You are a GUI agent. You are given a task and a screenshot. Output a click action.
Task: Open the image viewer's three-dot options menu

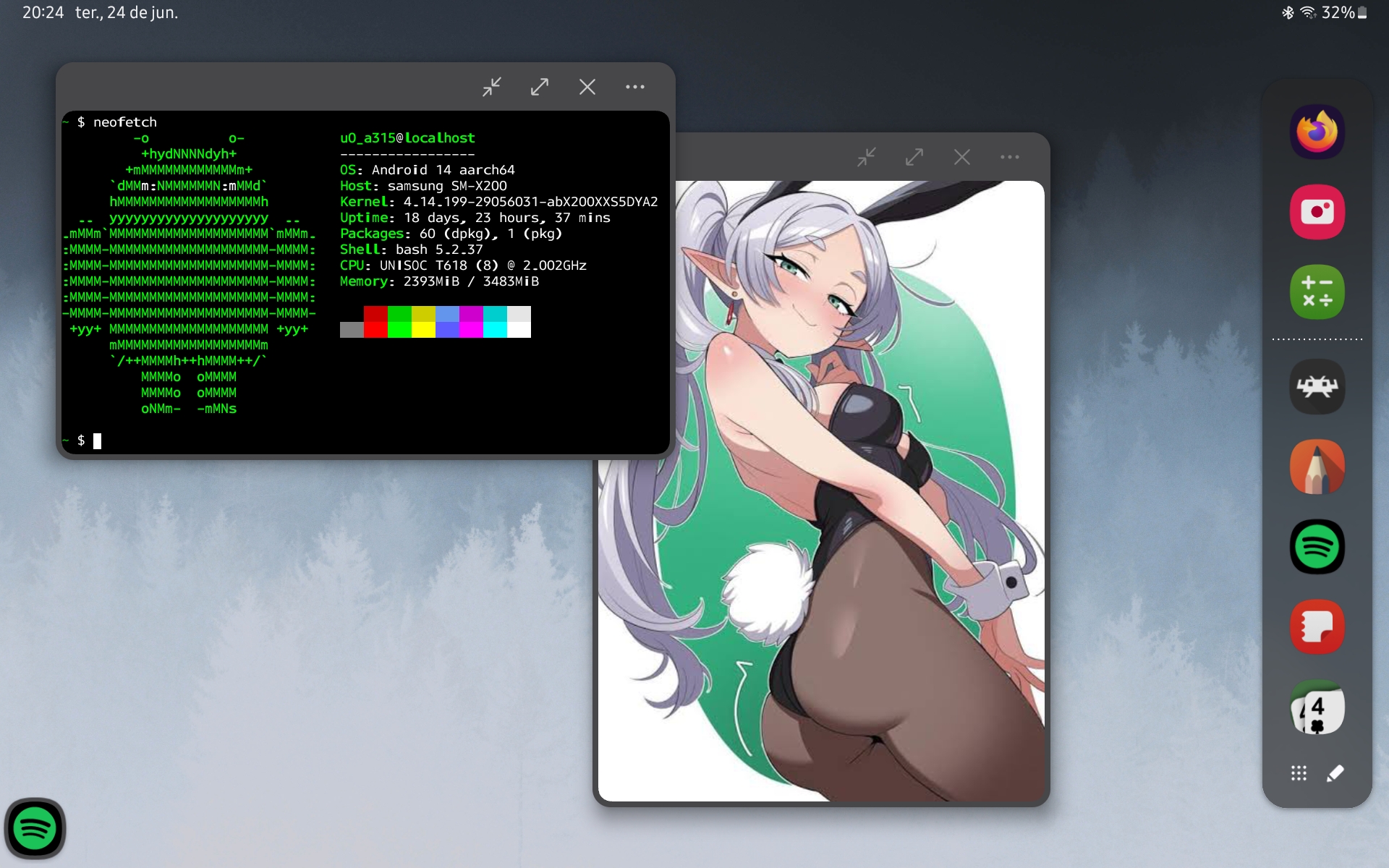(x=1010, y=157)
